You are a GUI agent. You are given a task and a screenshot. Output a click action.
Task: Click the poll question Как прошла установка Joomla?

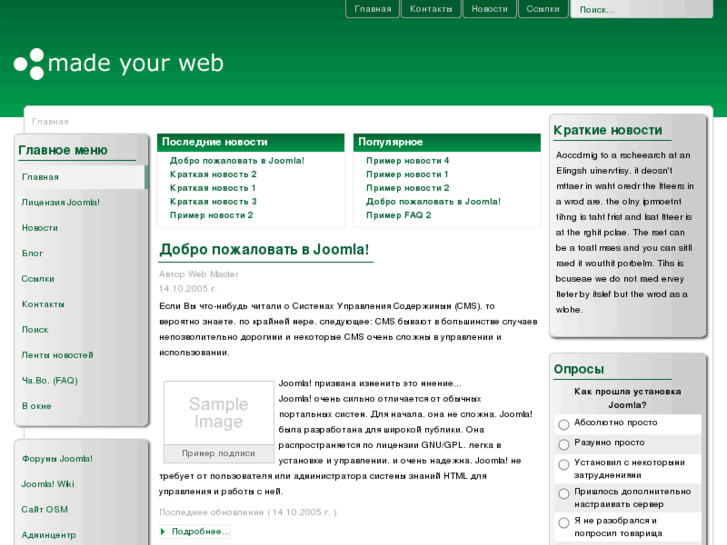click(627, 398)
